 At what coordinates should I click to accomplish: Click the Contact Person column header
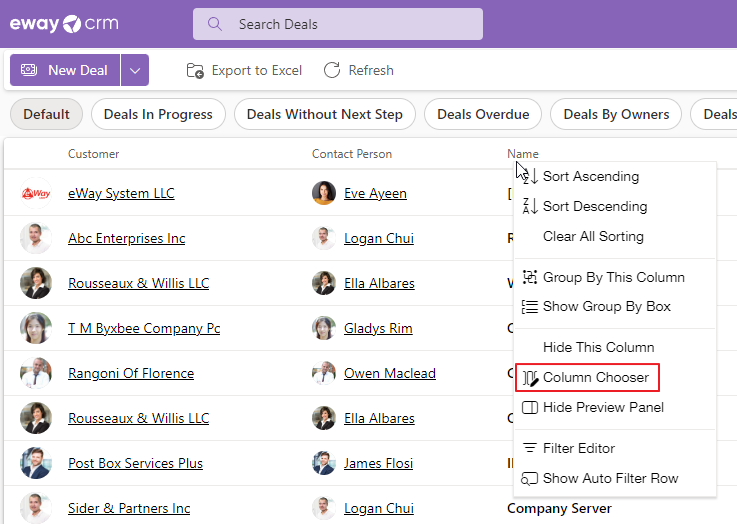point(352,154)
